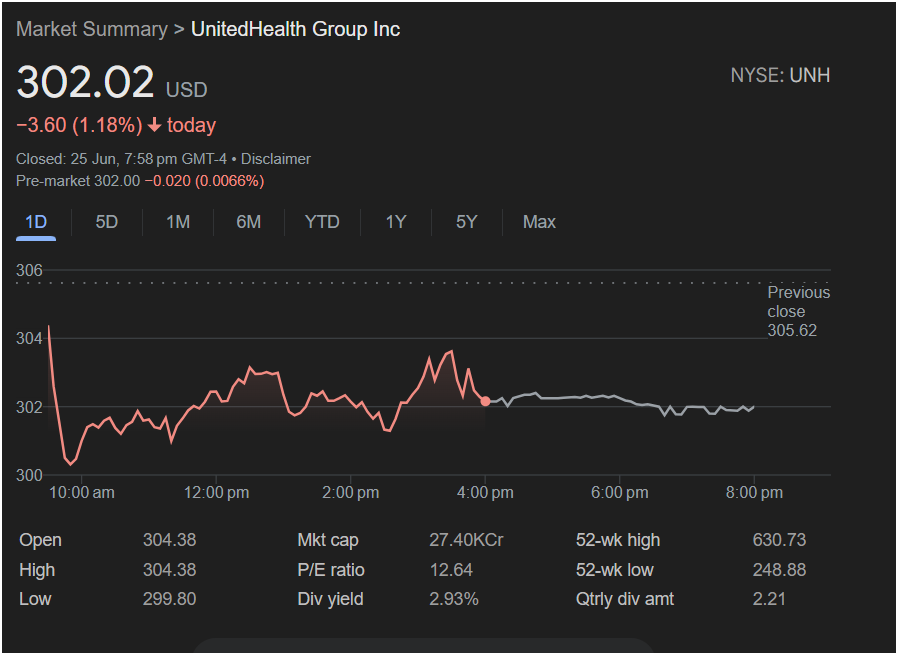Open the Market Summary breadcrumb link
The width and height of the screenshot is (898, 655).
92,29
